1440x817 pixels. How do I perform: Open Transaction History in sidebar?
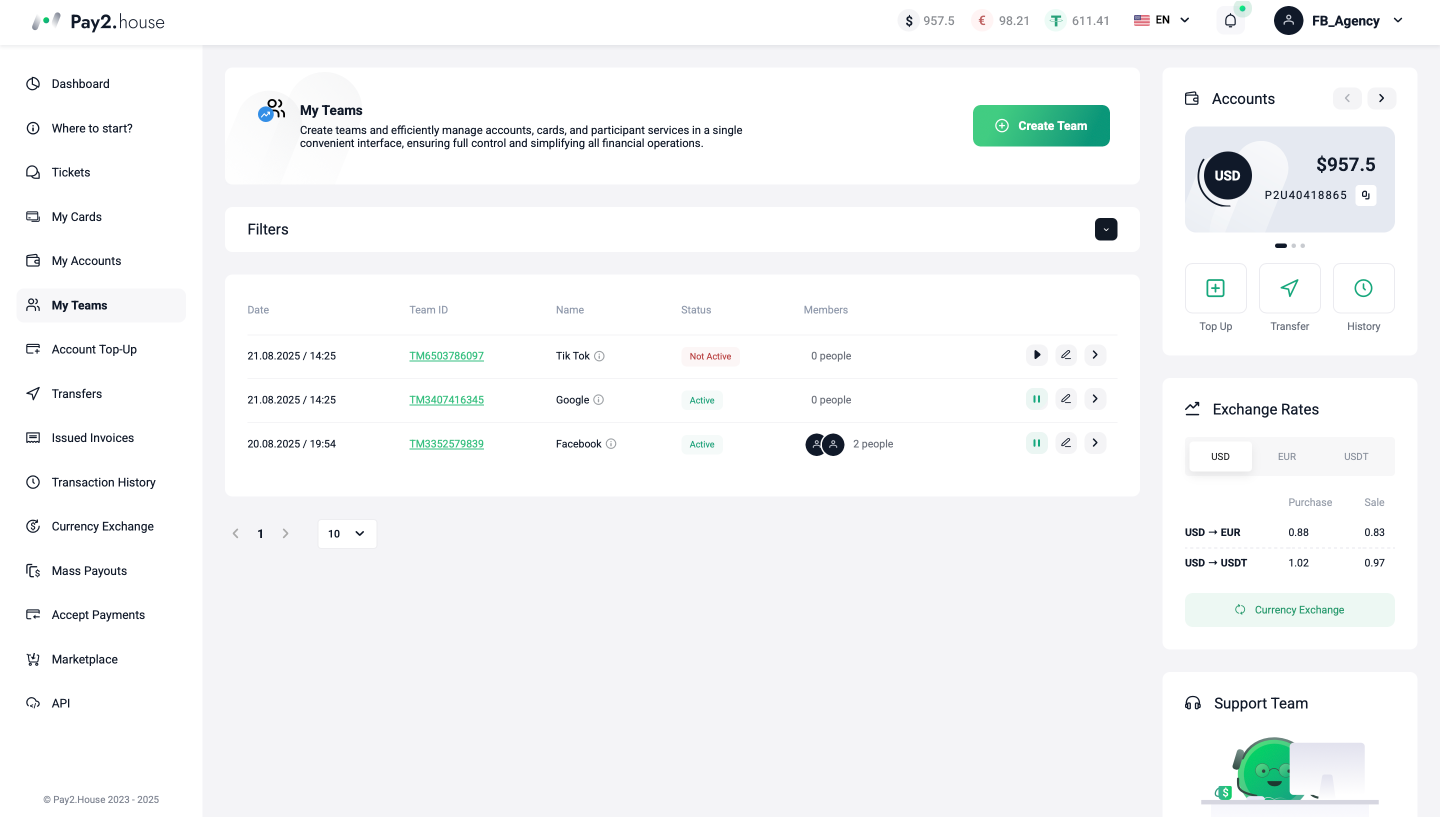(101, 482)
